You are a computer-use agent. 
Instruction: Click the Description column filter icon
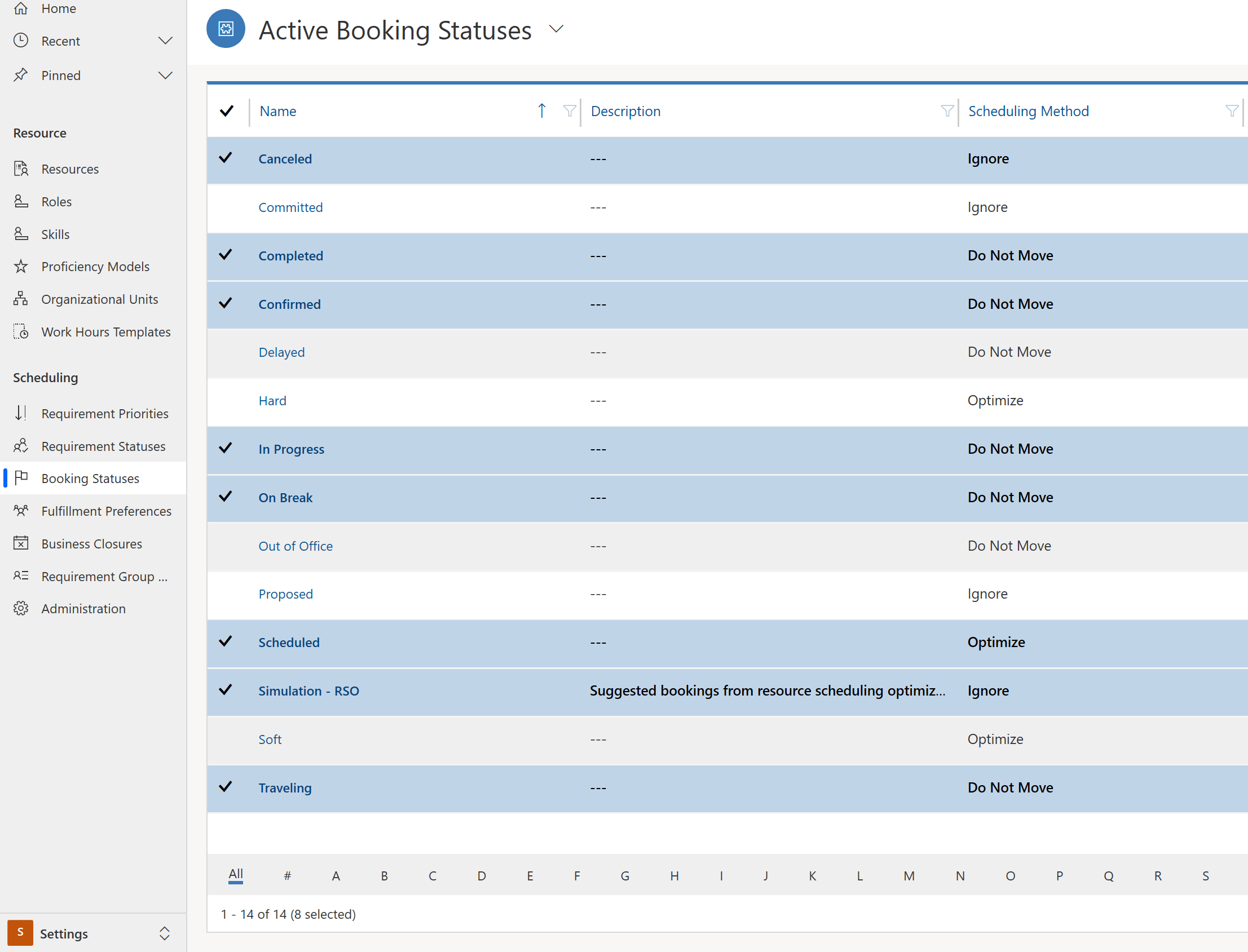click(948, 111)
